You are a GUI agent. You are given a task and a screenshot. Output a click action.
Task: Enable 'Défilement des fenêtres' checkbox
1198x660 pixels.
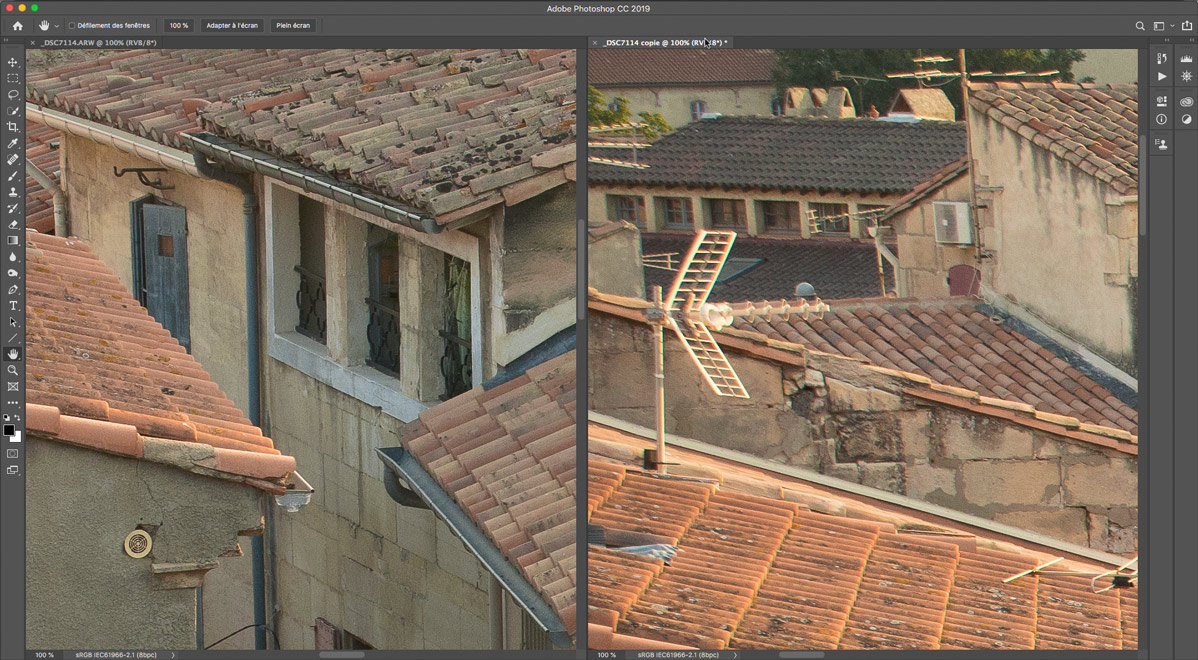click(72, 25)
